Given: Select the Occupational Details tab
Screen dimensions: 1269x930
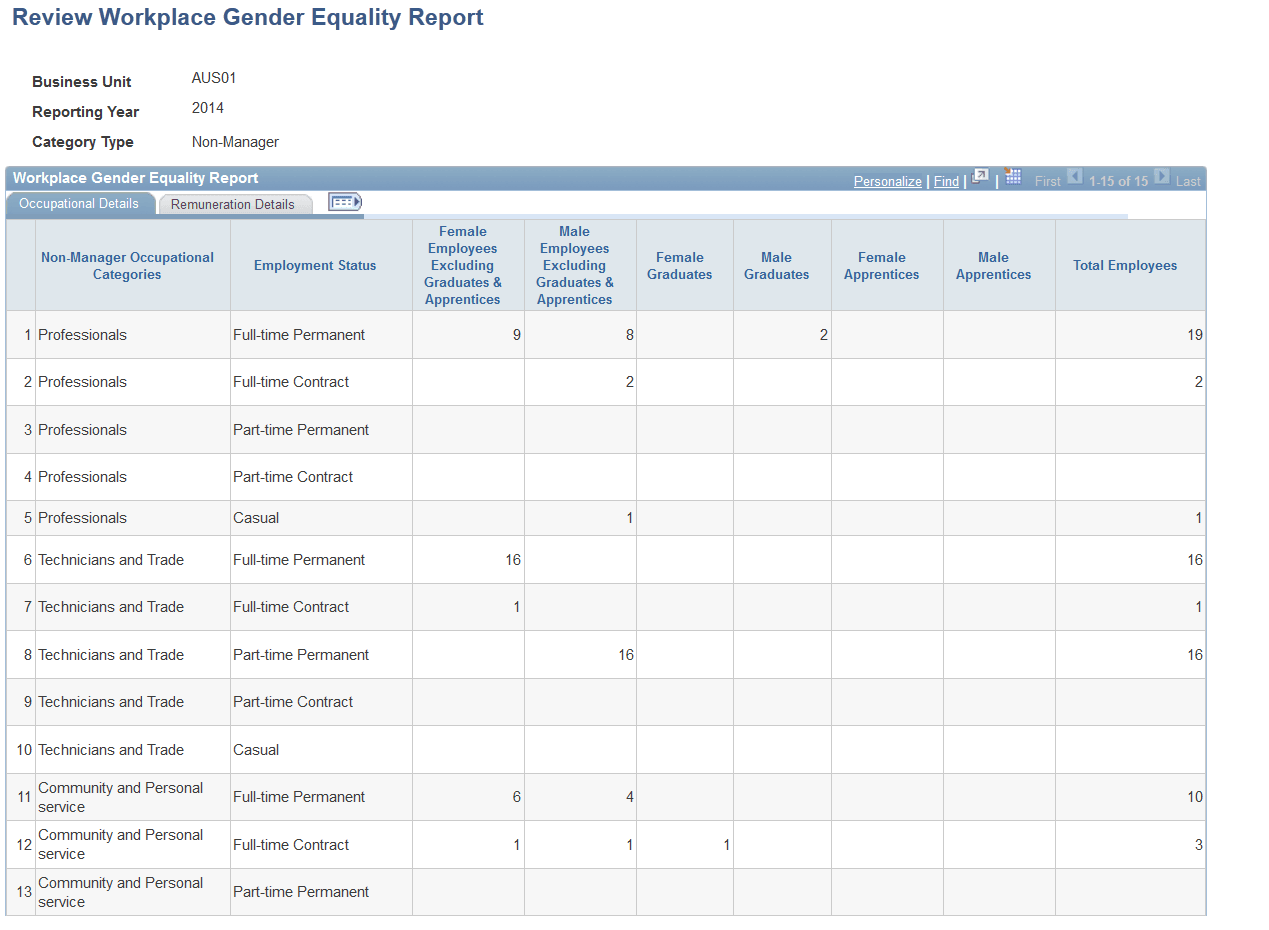Looking at the screenshot, I should point(79,203).
